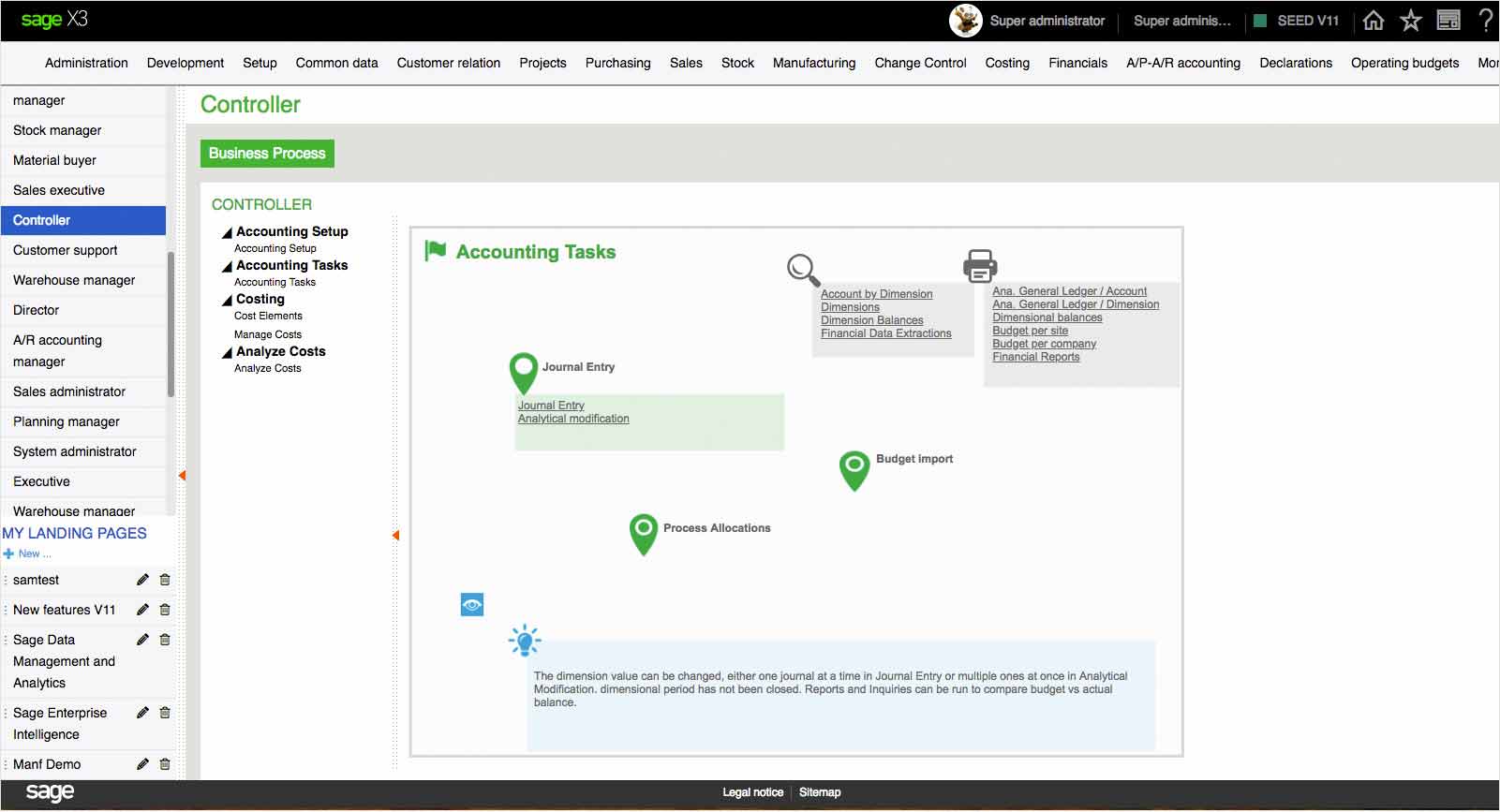
Task: Click the Budget import map pin
Action: pyautogui.click(x=854, y=470)
